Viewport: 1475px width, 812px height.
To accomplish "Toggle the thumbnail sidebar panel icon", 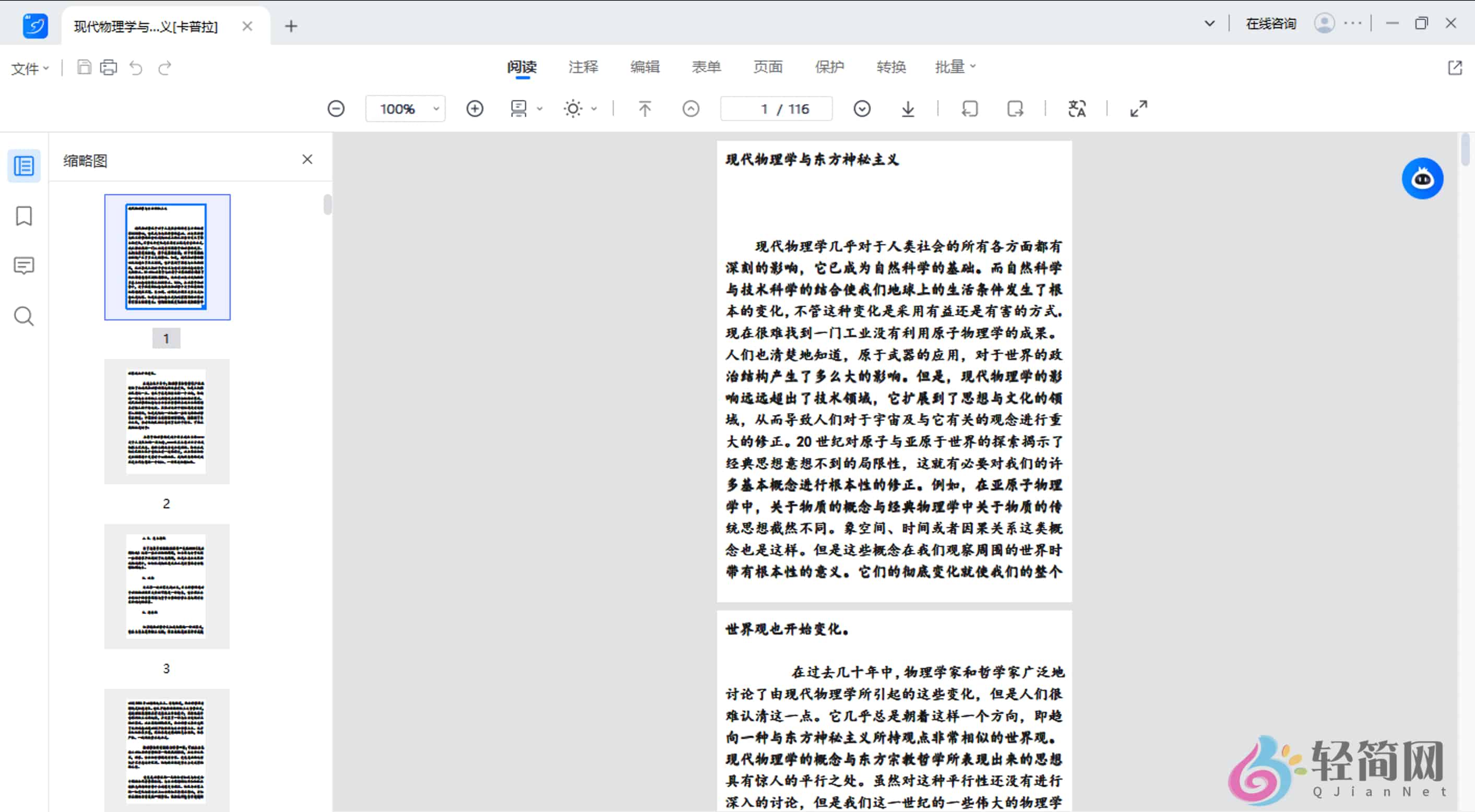I will coord(23,166).
